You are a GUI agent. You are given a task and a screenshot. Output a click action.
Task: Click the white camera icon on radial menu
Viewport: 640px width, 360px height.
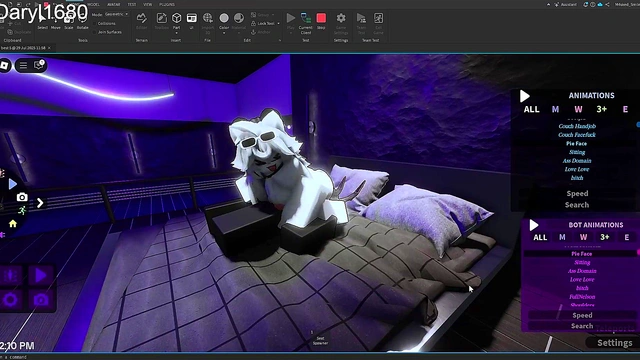[x=22, y=197]
